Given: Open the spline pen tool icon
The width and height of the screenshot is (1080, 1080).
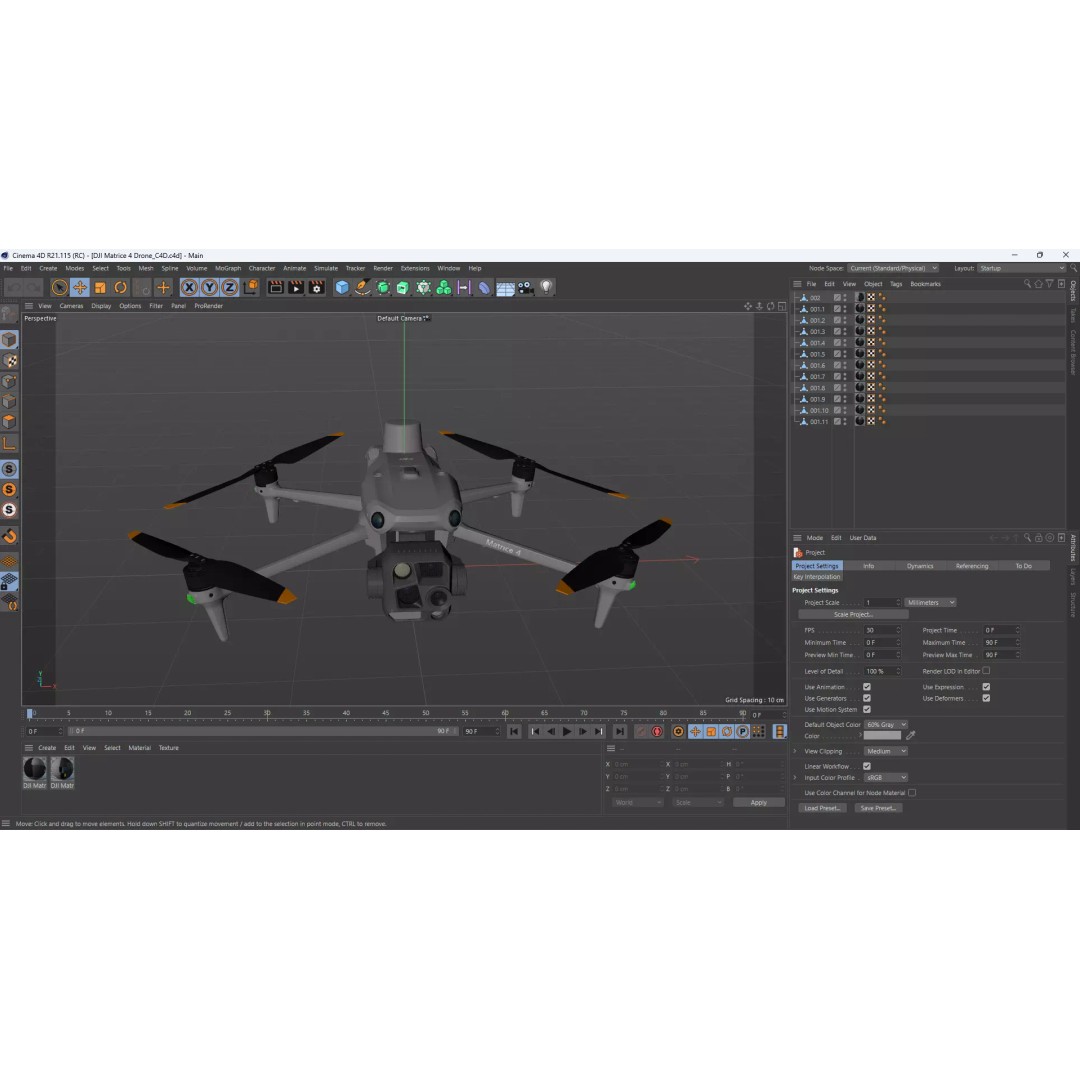Looking at the screenshot, I should click(362, 287).
